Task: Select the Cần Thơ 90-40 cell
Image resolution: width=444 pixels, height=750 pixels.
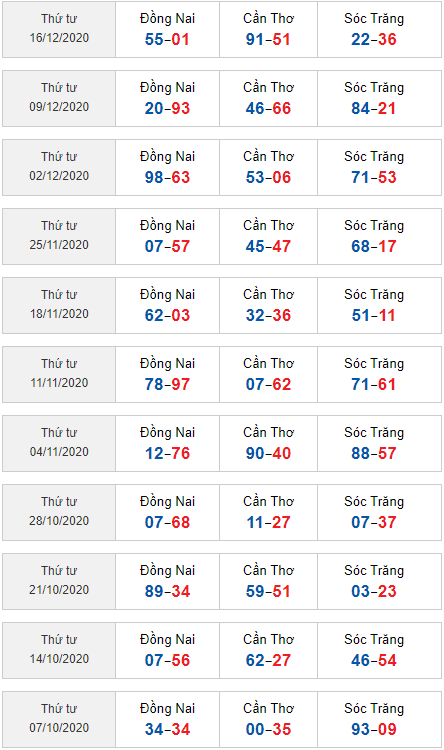Action: pyautogui.click(x=268, y=443)
